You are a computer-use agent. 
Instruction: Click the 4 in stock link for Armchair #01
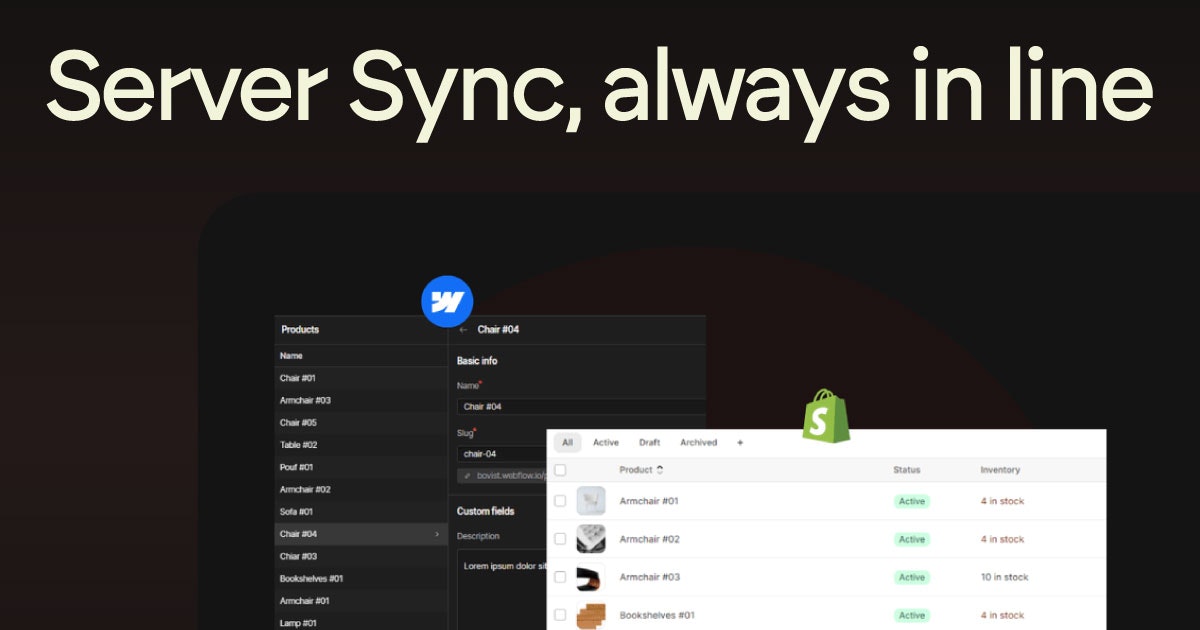[1001, 501]
